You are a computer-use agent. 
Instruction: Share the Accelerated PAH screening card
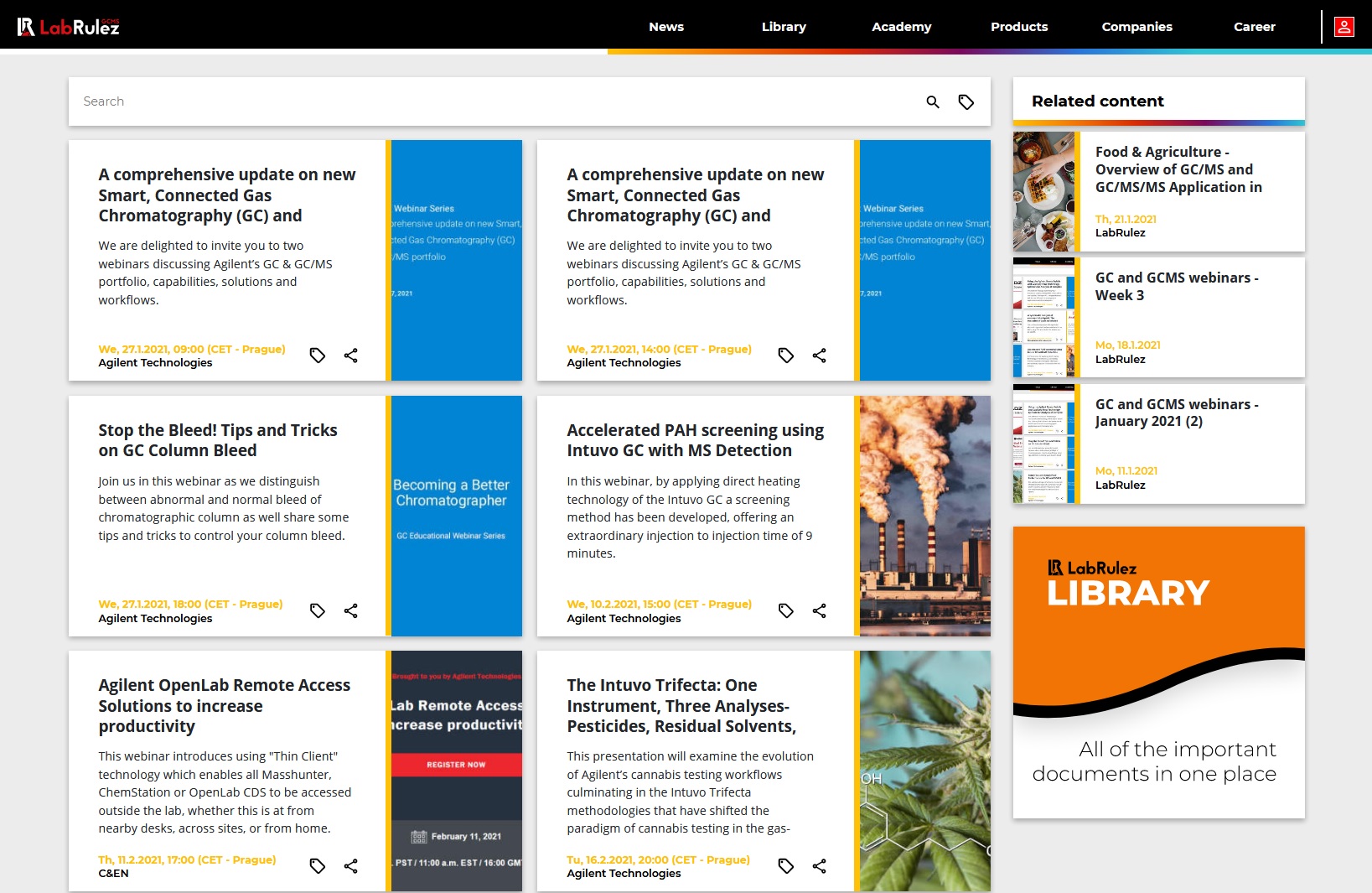pyautogui.click(x=820, y=610)
